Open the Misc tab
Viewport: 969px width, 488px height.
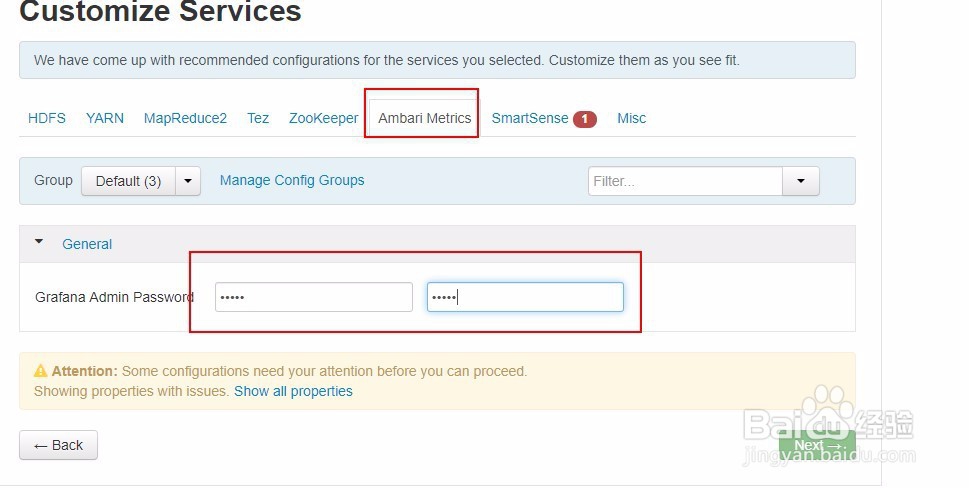pos(631,118)
